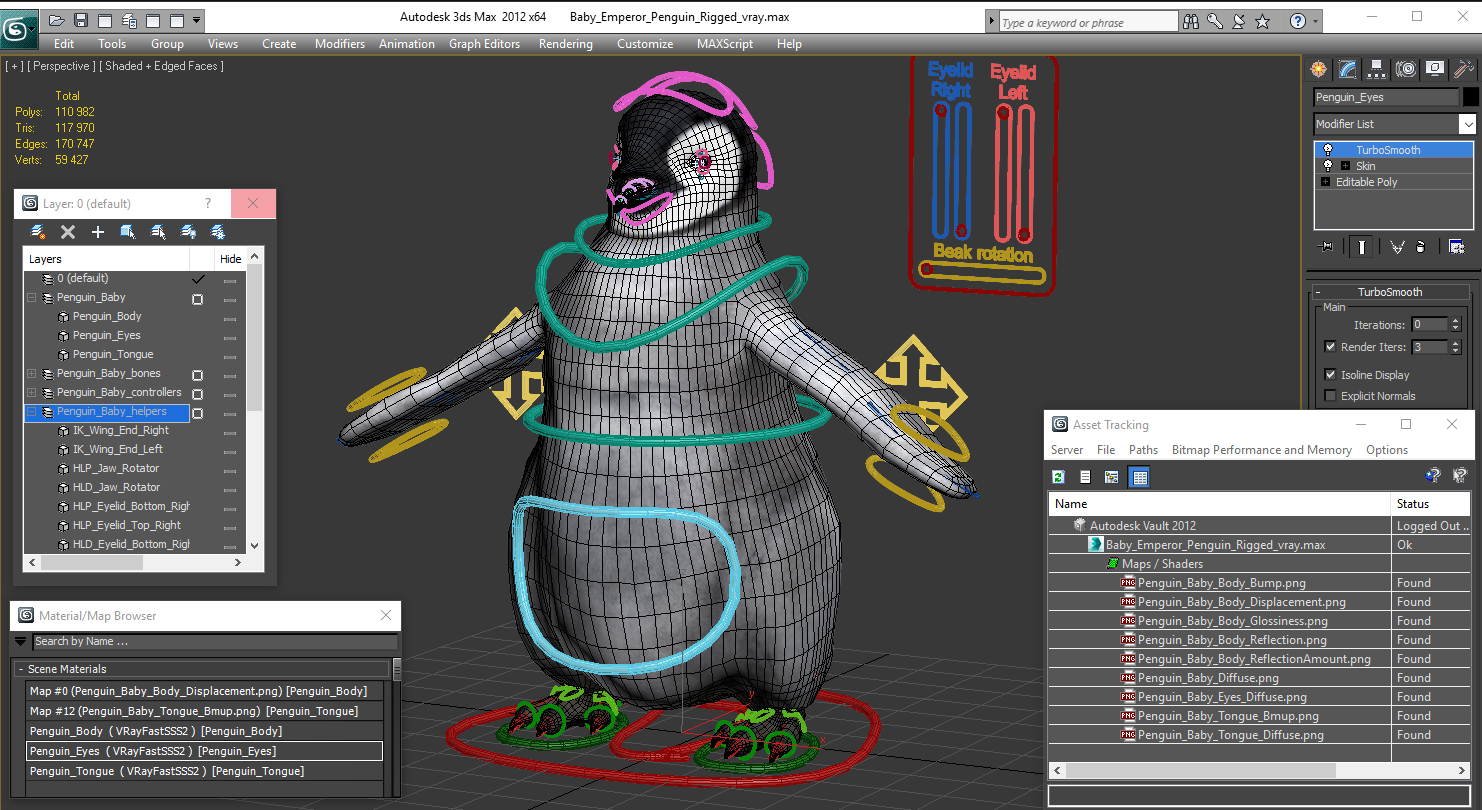Toggle the Explicit Normals checkbox
Screen dimensions: 1482x810
(1330, 396)
